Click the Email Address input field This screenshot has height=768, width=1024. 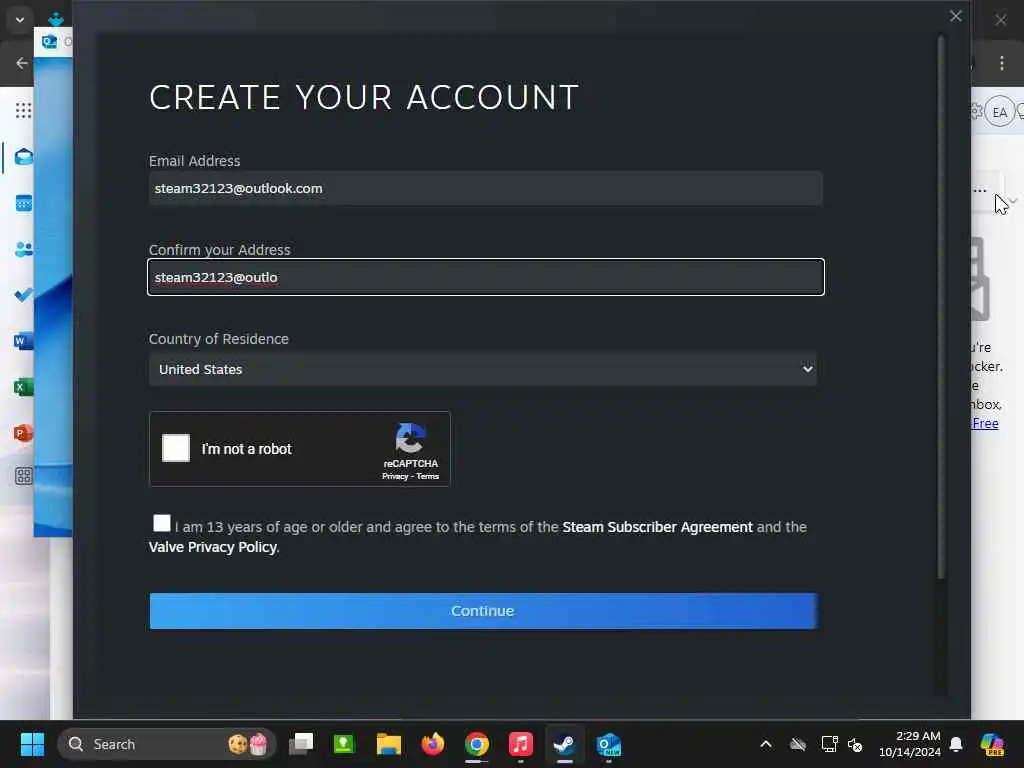click(x=485, y=188)
